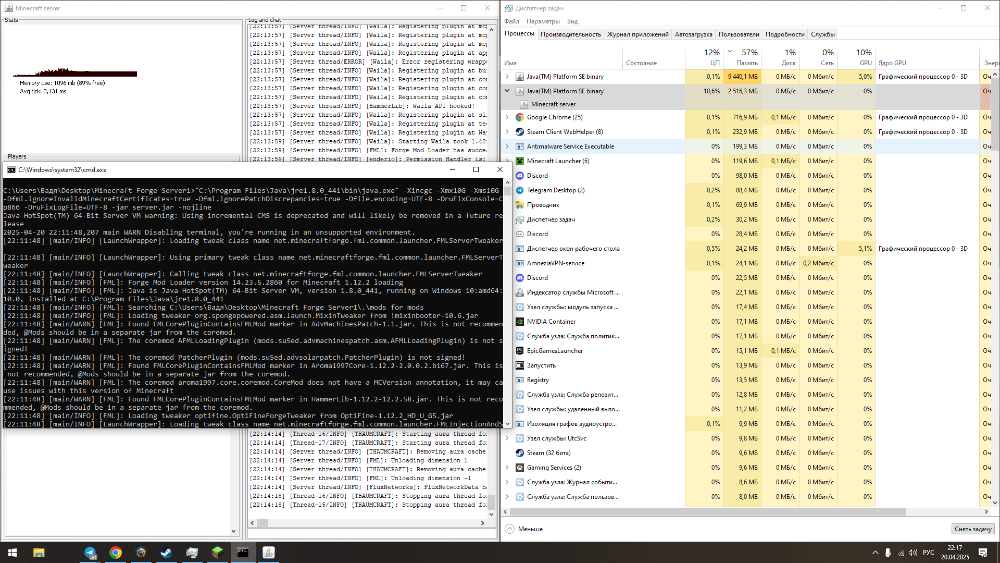
Task: Switch to Службы tab
Action: click(x=823, y=34)
